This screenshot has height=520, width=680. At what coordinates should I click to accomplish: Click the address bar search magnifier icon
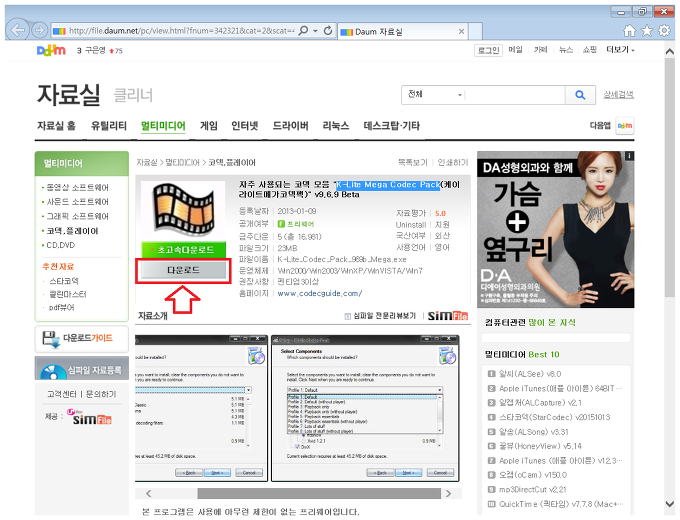[304, 31]
